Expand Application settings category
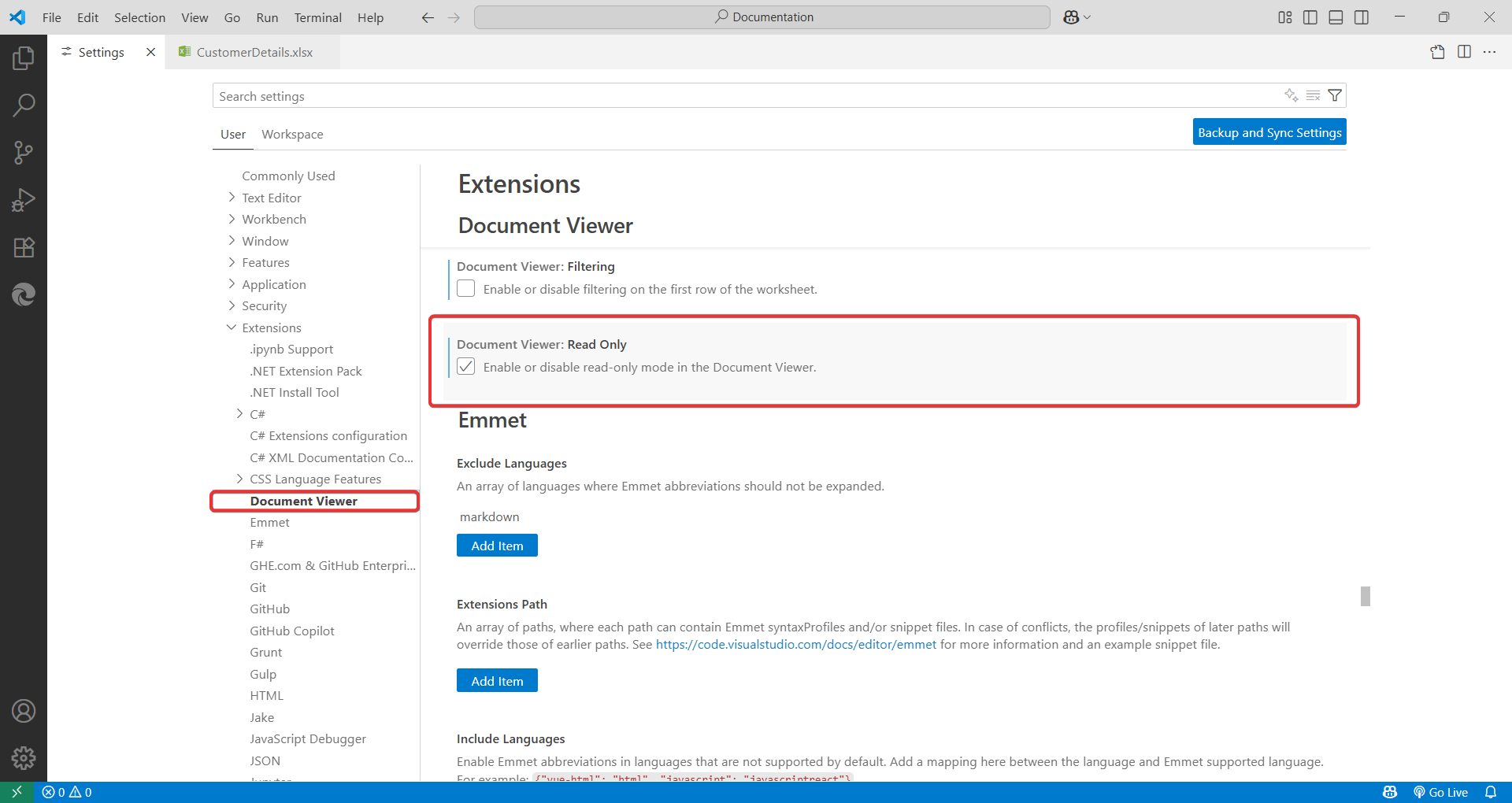Screen dimensions: 1512x803 click(232, 284)
